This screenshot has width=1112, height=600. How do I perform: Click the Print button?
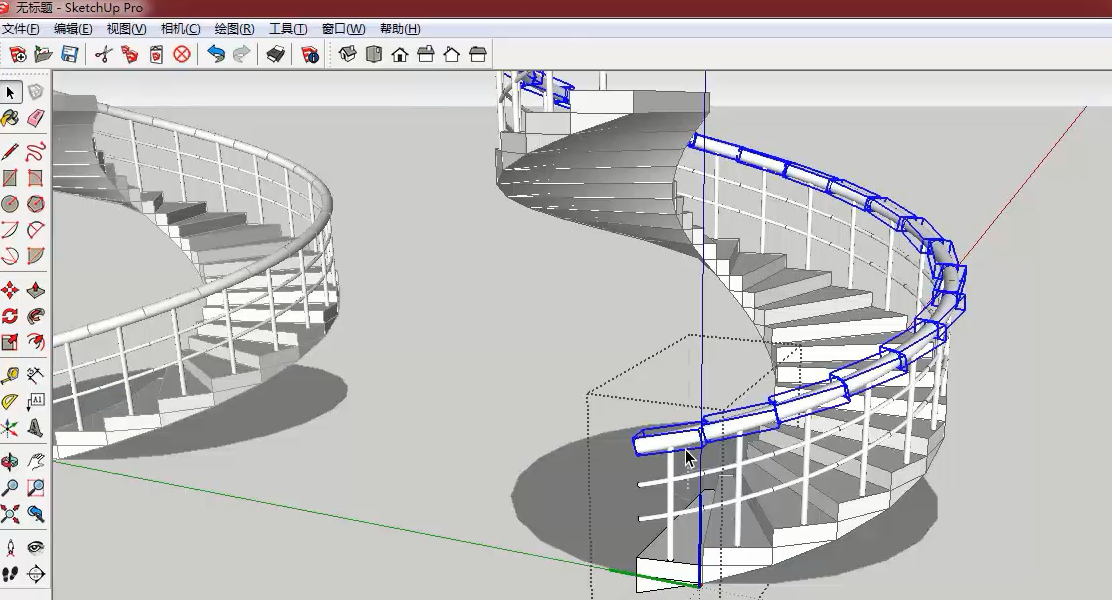click(x=275, y=54)
